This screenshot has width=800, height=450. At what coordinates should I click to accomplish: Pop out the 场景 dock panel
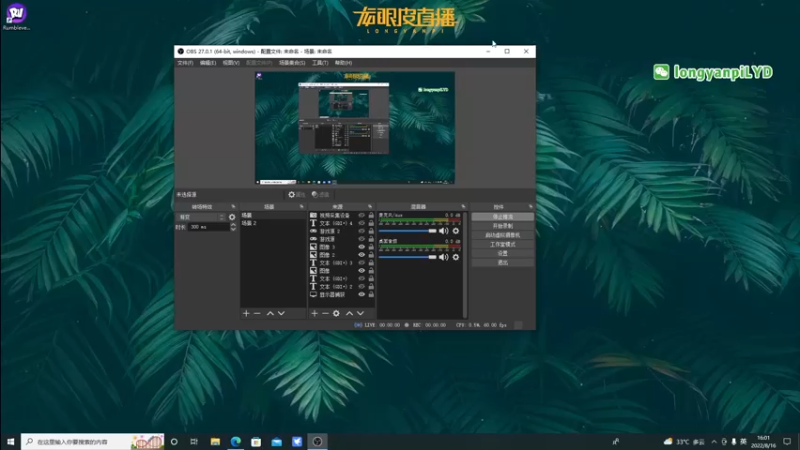(x=302, y=207)
